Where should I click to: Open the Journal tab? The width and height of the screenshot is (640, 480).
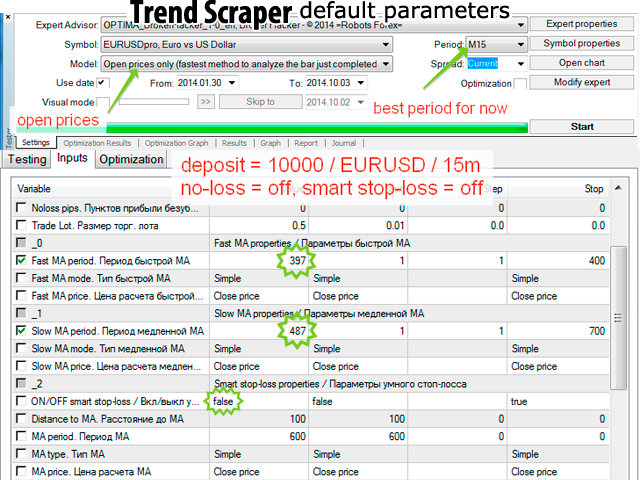pyautogui.click(x=343, y=143)
